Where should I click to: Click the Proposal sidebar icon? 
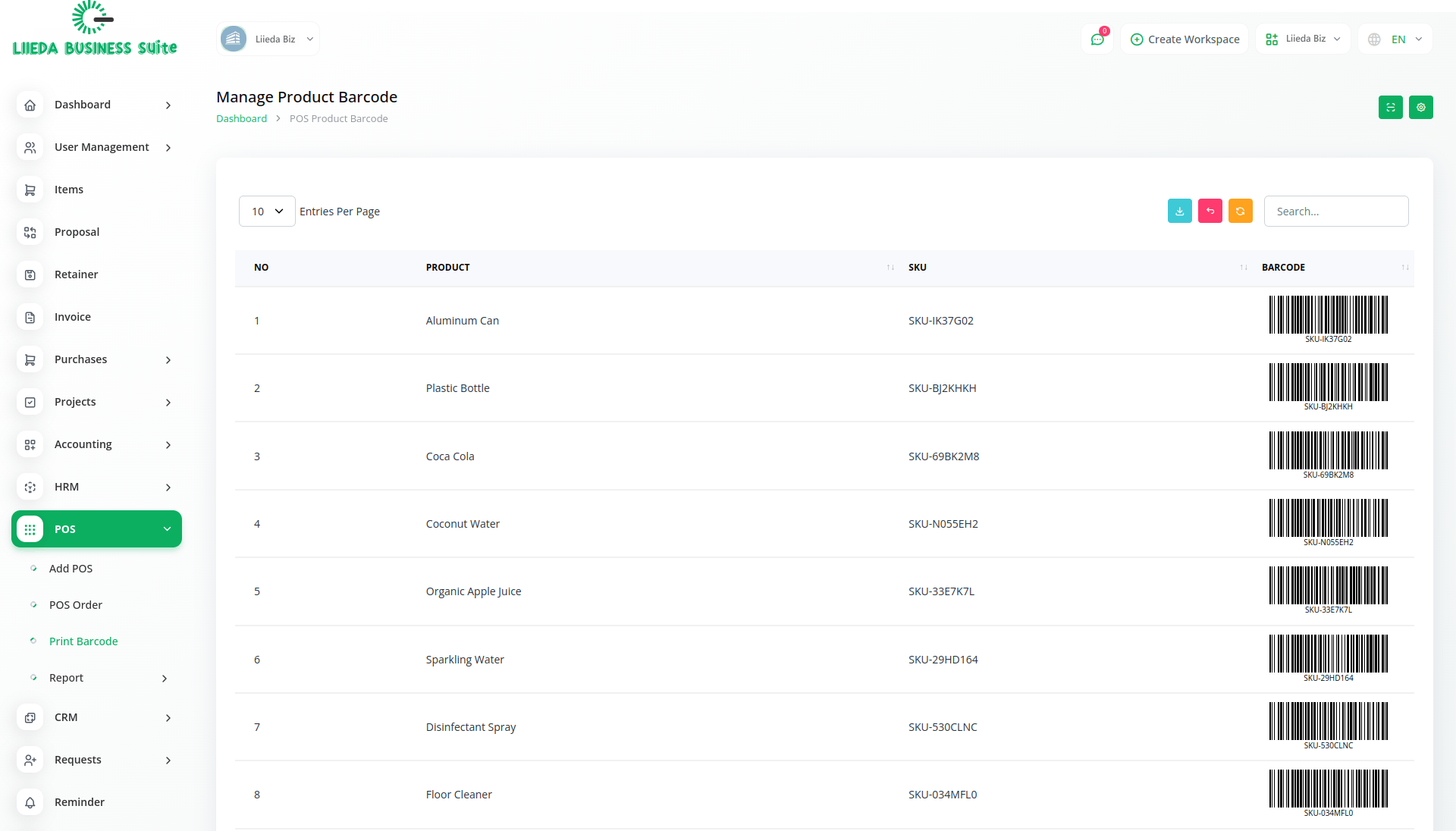[30, 232]
